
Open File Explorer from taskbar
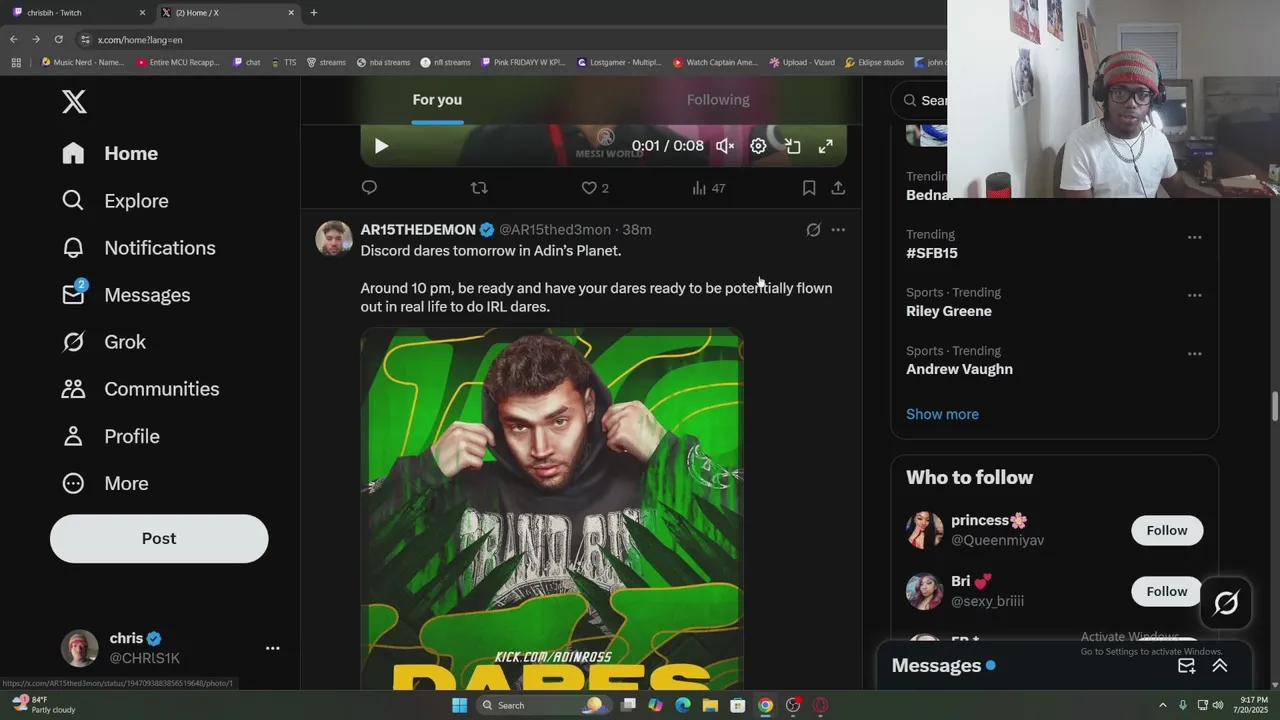[x=710, y=705]
